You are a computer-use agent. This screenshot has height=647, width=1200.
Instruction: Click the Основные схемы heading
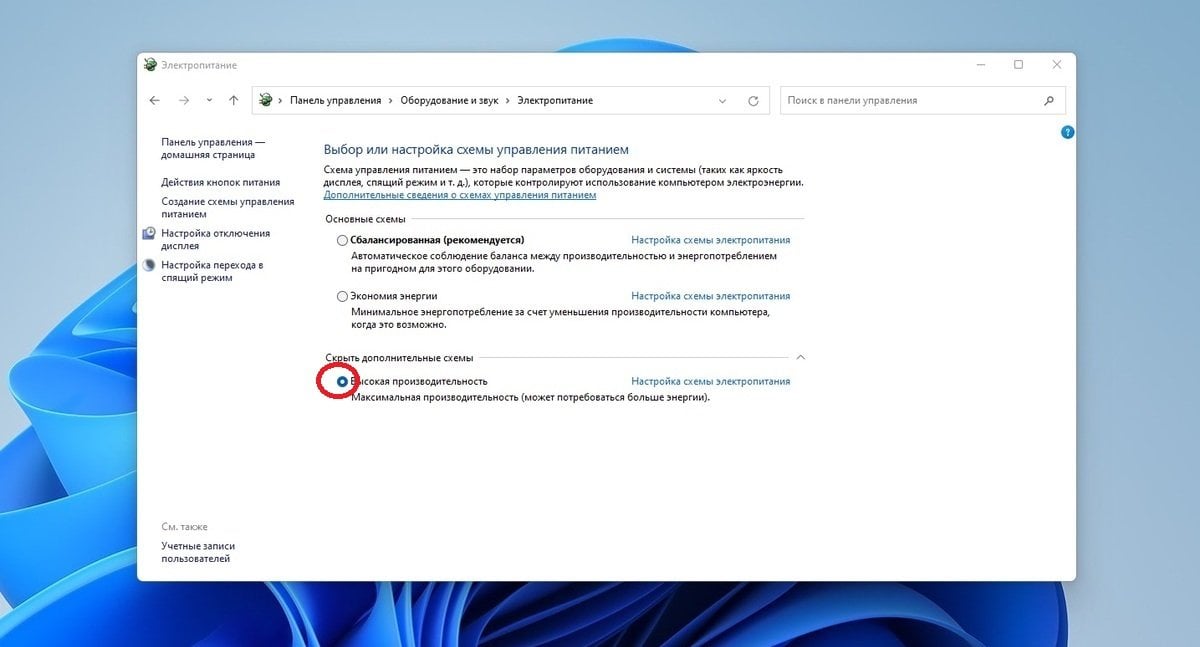click(366, 218)
